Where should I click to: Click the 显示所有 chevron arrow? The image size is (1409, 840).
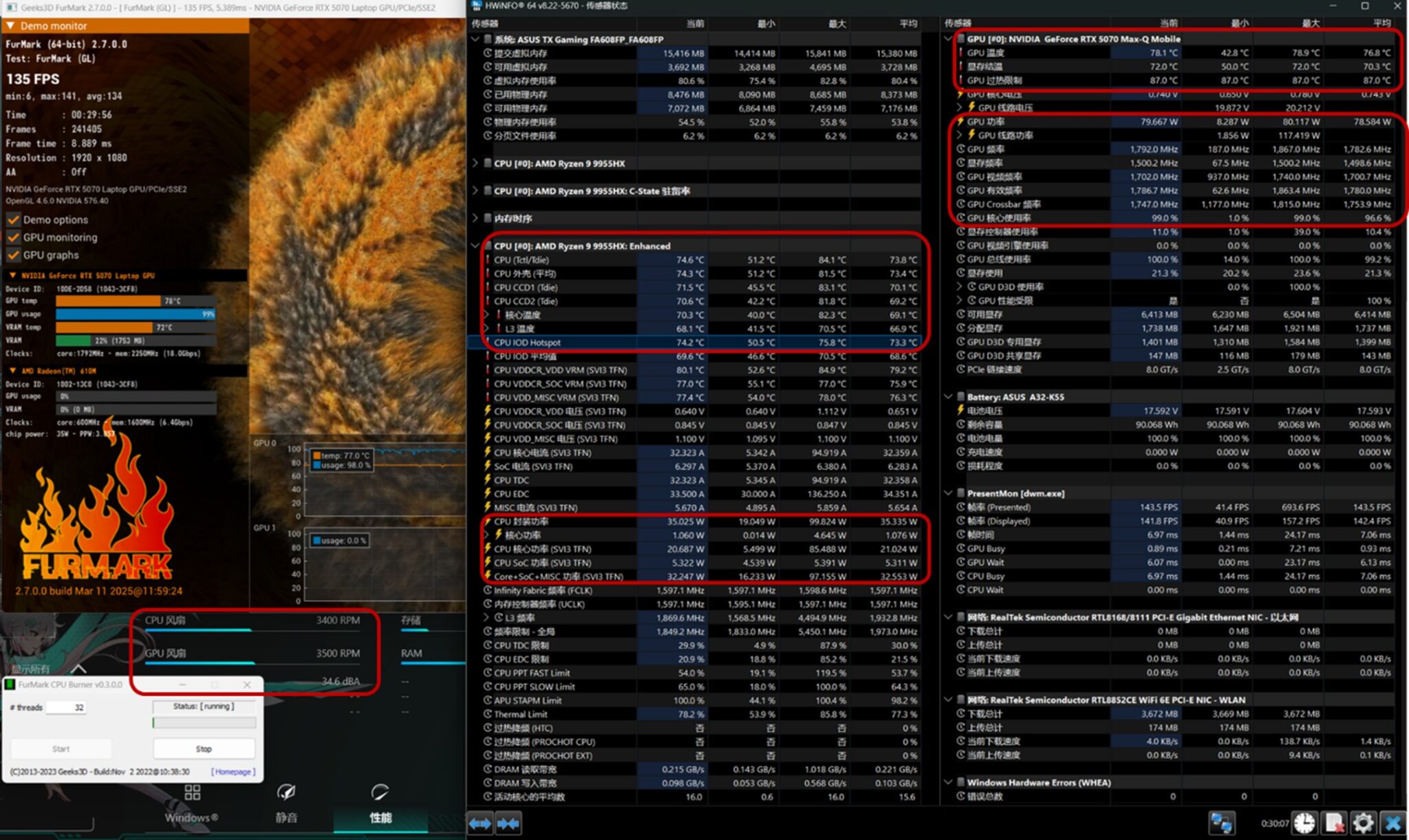(x=78, y=669)
